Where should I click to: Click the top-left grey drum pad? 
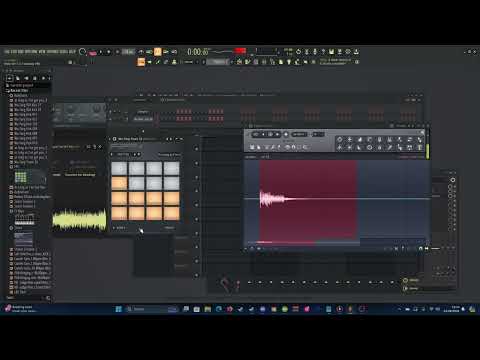pos(119,168)
